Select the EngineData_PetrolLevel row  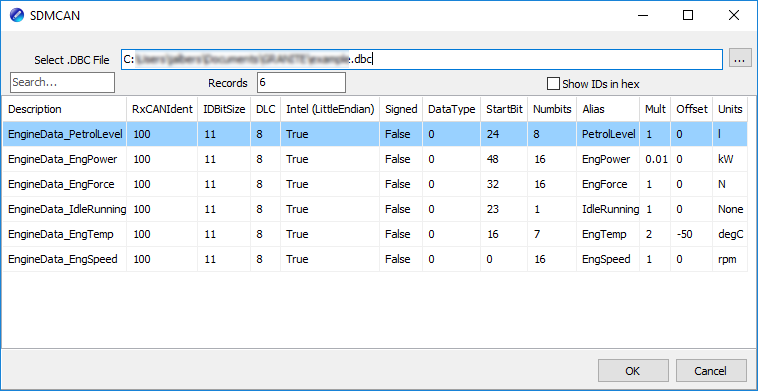pyautogui.click(x=375, y=134)
